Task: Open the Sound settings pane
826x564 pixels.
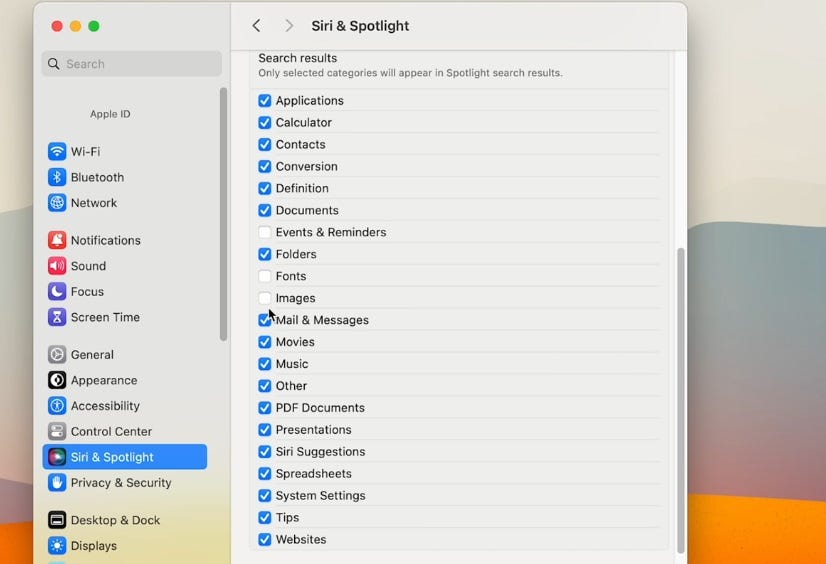Action: tap(125, 266)
